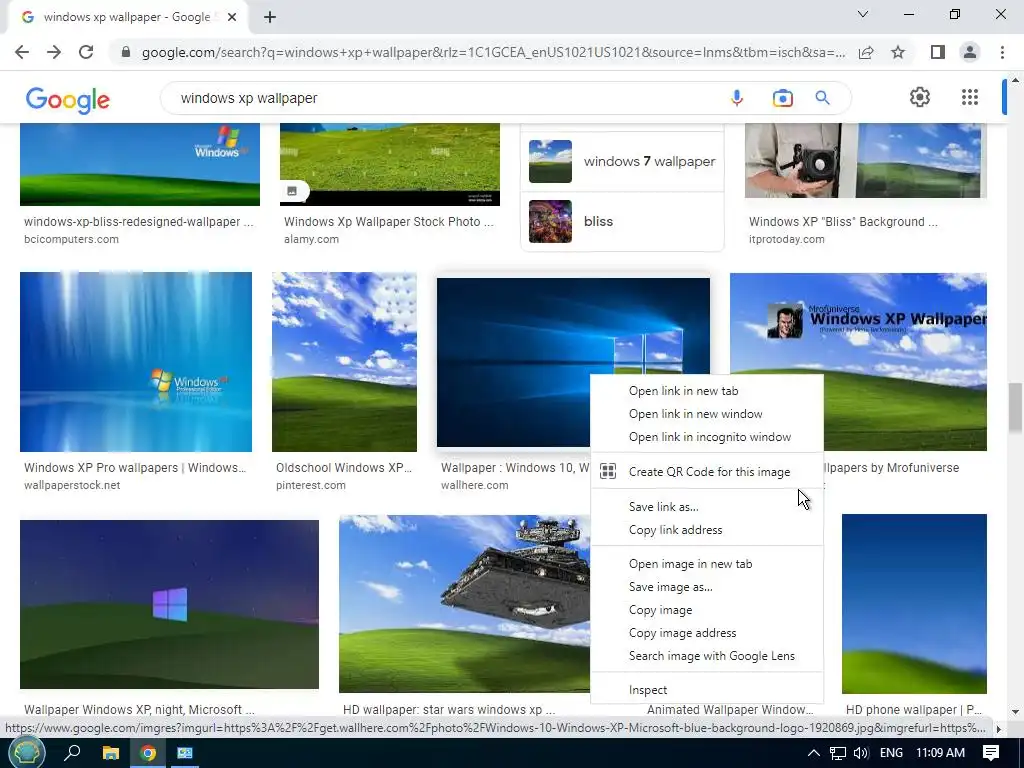Select Copy image from context menu

tap(707, 609)
